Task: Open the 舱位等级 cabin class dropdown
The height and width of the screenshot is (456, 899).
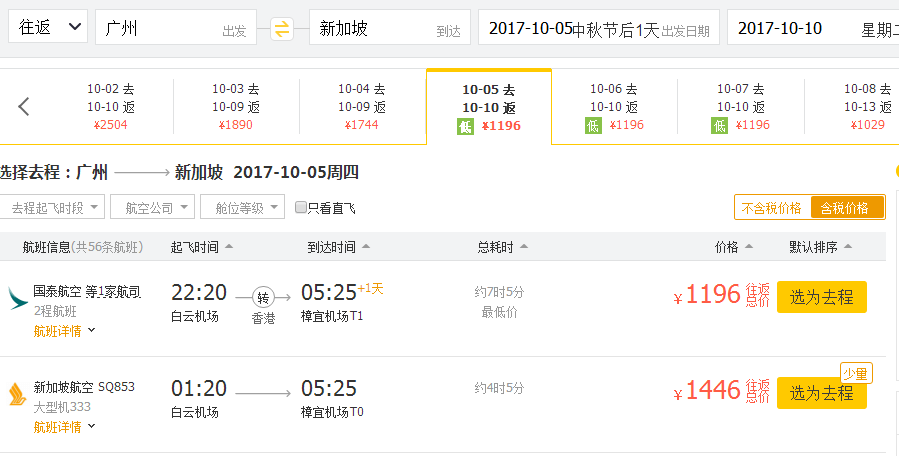Action: click(x=243, y=207)
